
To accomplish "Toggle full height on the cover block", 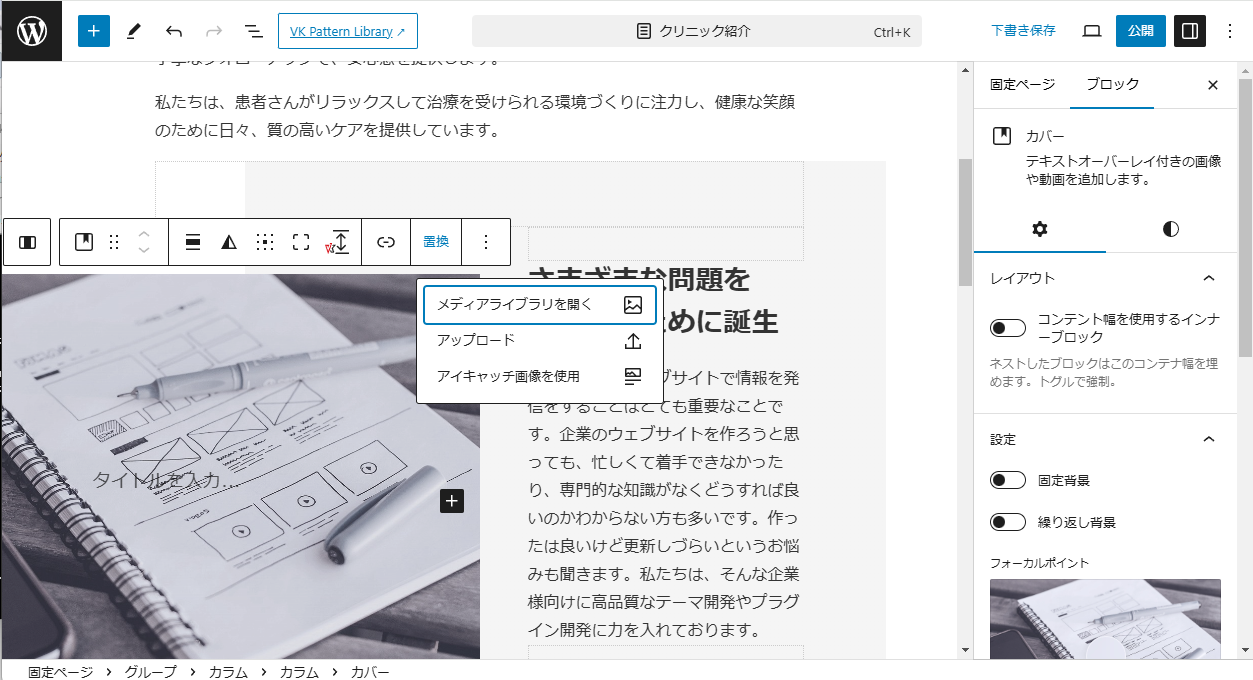I will coord(301,242).
